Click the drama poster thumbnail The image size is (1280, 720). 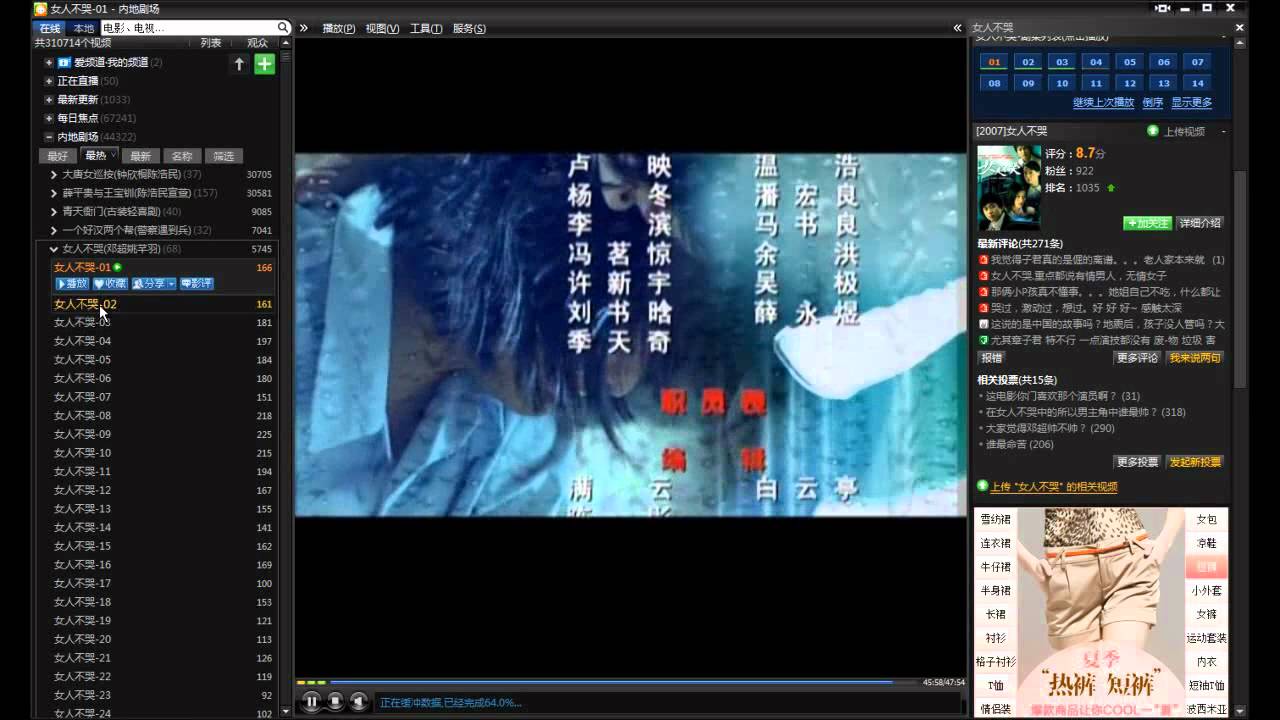pyautogui.click(x=1009, y=188)
